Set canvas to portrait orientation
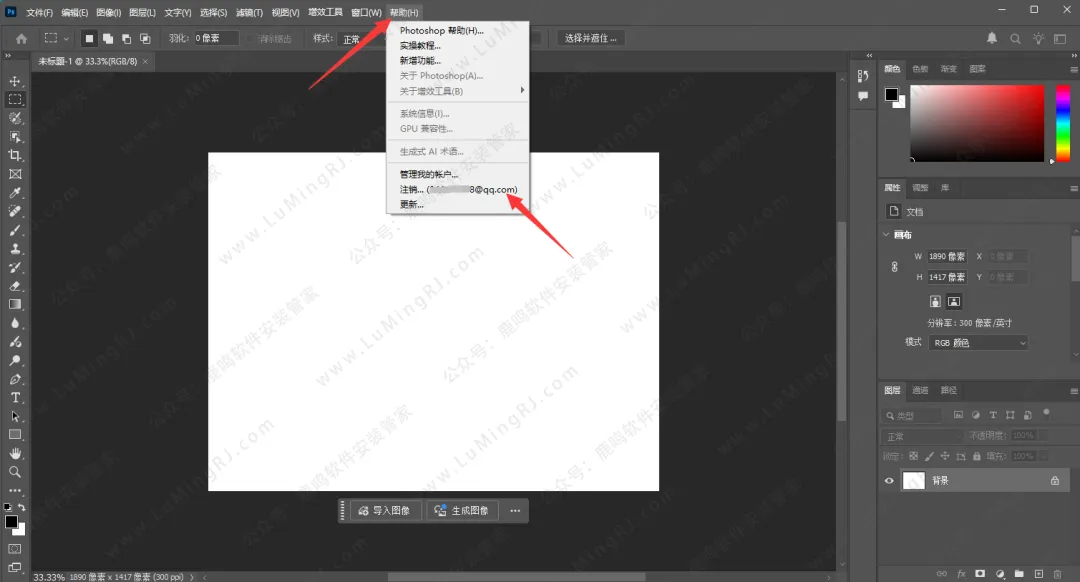1080x582 pixels. click(x=935, y=302)
